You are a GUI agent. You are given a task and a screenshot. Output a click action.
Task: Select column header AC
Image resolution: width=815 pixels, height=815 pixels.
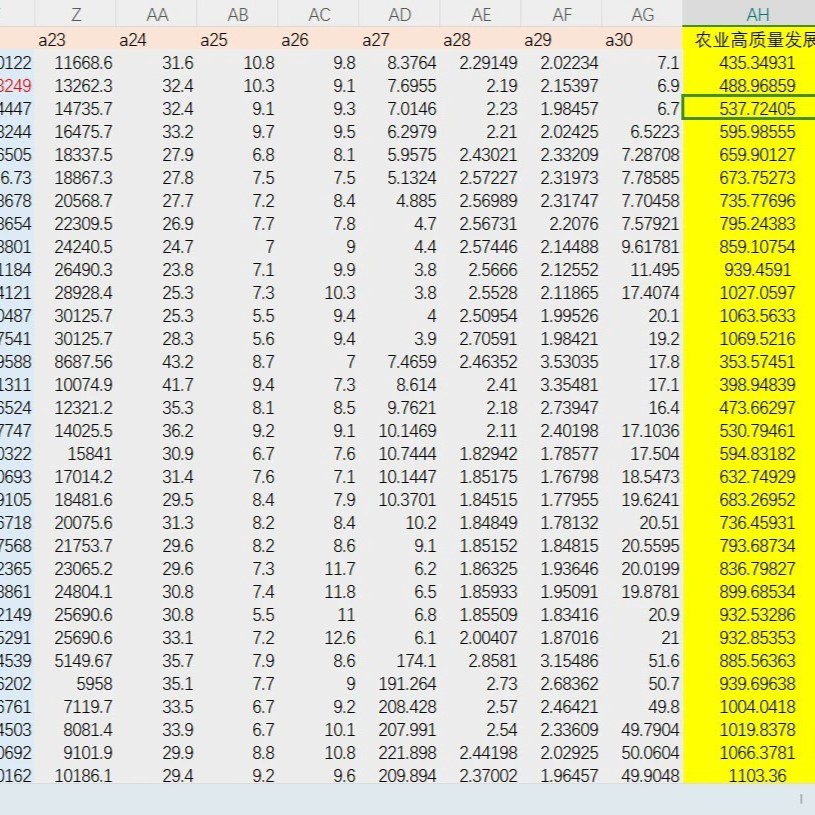pyautogui.click(x=319, y=14)
